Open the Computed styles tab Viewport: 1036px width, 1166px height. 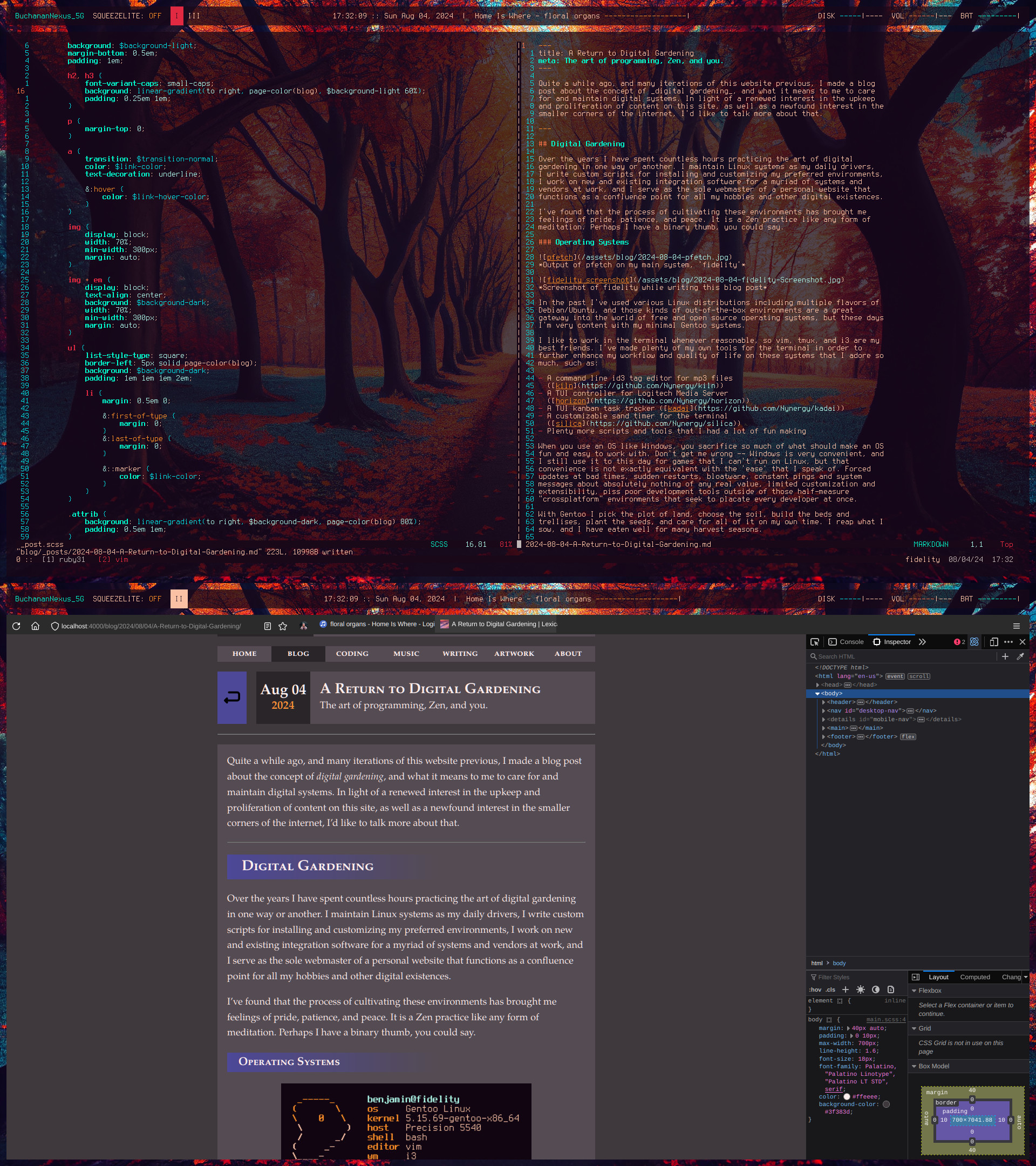974,977
